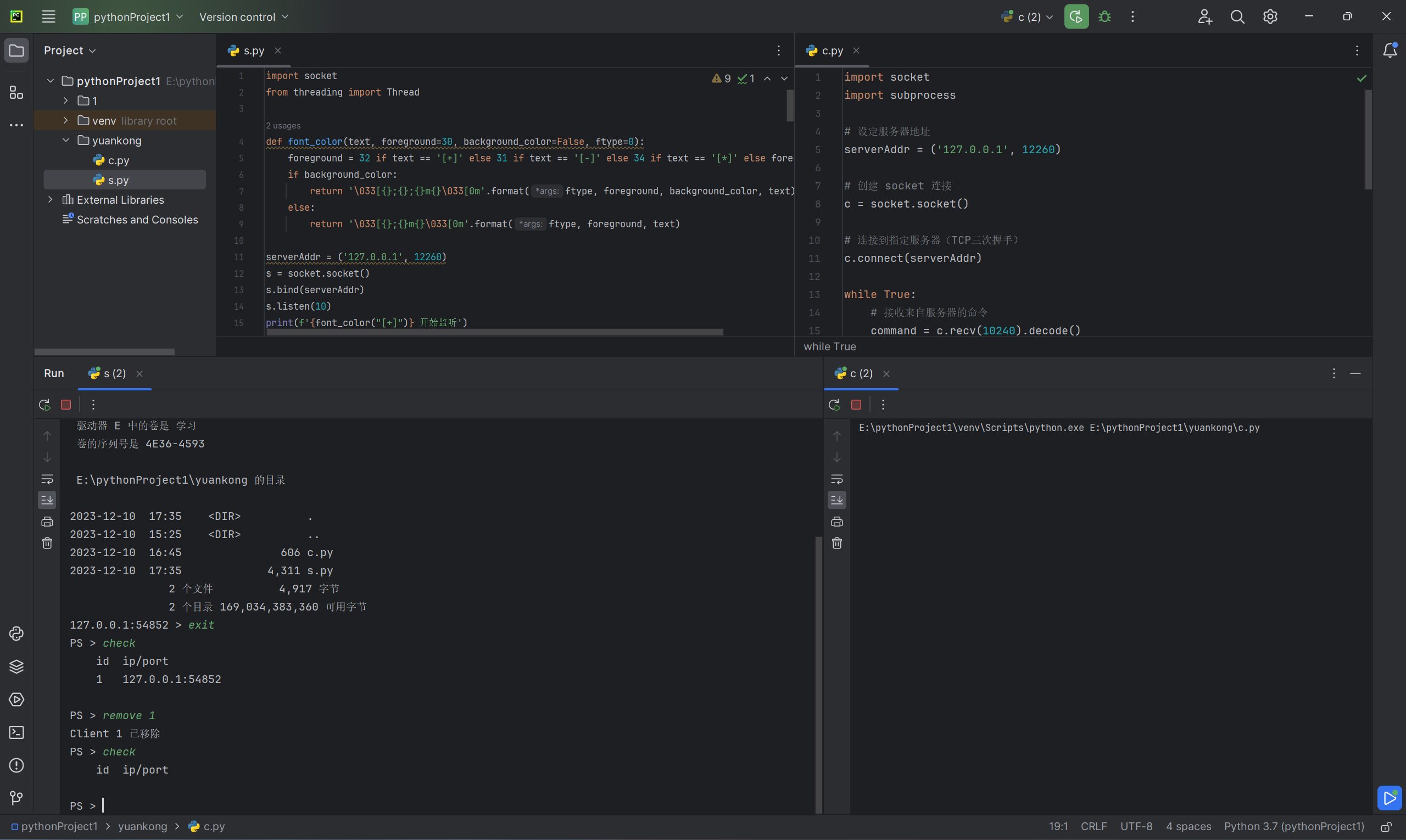Open the c (2) run configuration dropdown
This screenshot has height=840, width=1406.
click(x=1027, y=17)
